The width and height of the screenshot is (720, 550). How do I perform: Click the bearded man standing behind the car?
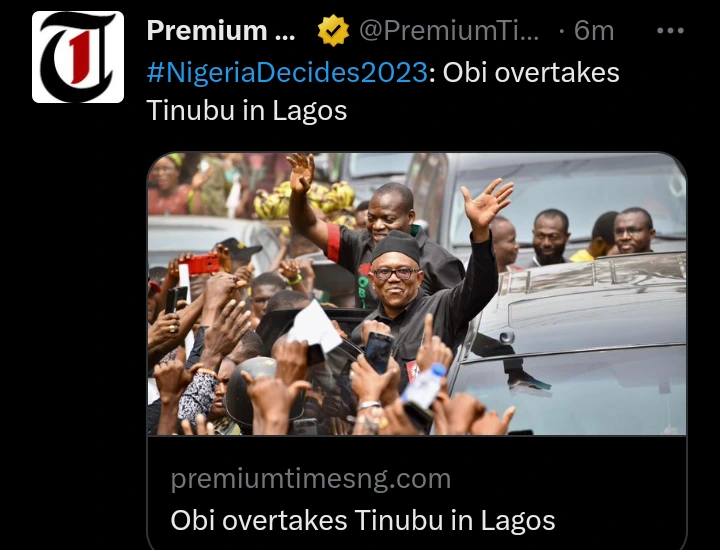point(550,236)
